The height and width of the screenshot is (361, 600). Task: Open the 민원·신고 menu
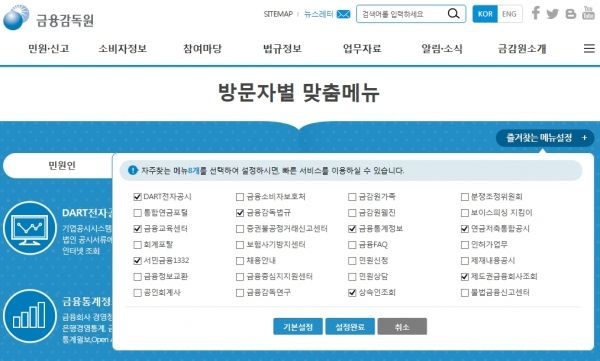[49, 49]
